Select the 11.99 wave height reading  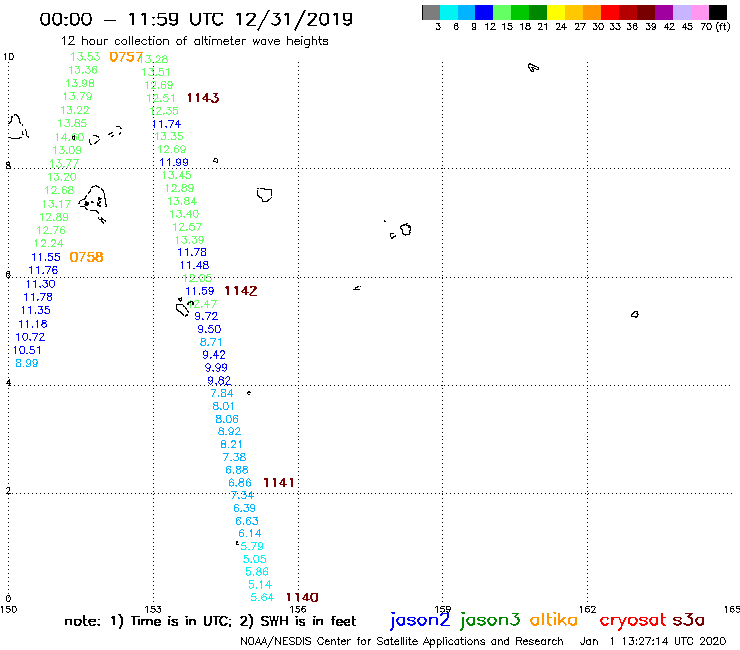click(x=174, y=162)
